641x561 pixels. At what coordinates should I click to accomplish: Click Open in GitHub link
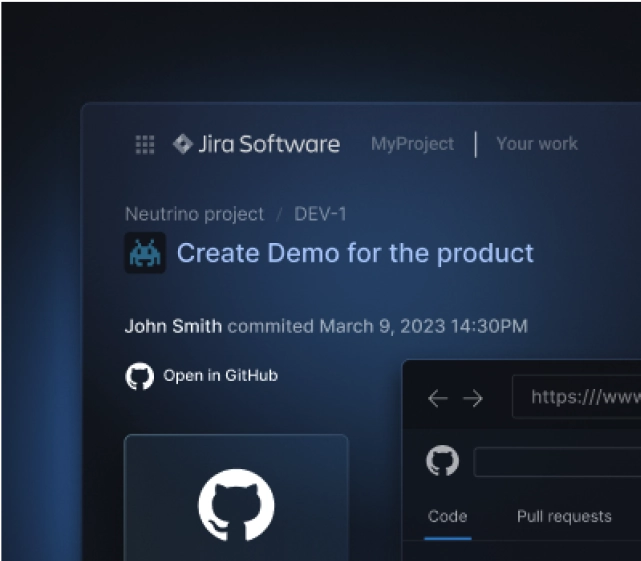tap(220, 375)
